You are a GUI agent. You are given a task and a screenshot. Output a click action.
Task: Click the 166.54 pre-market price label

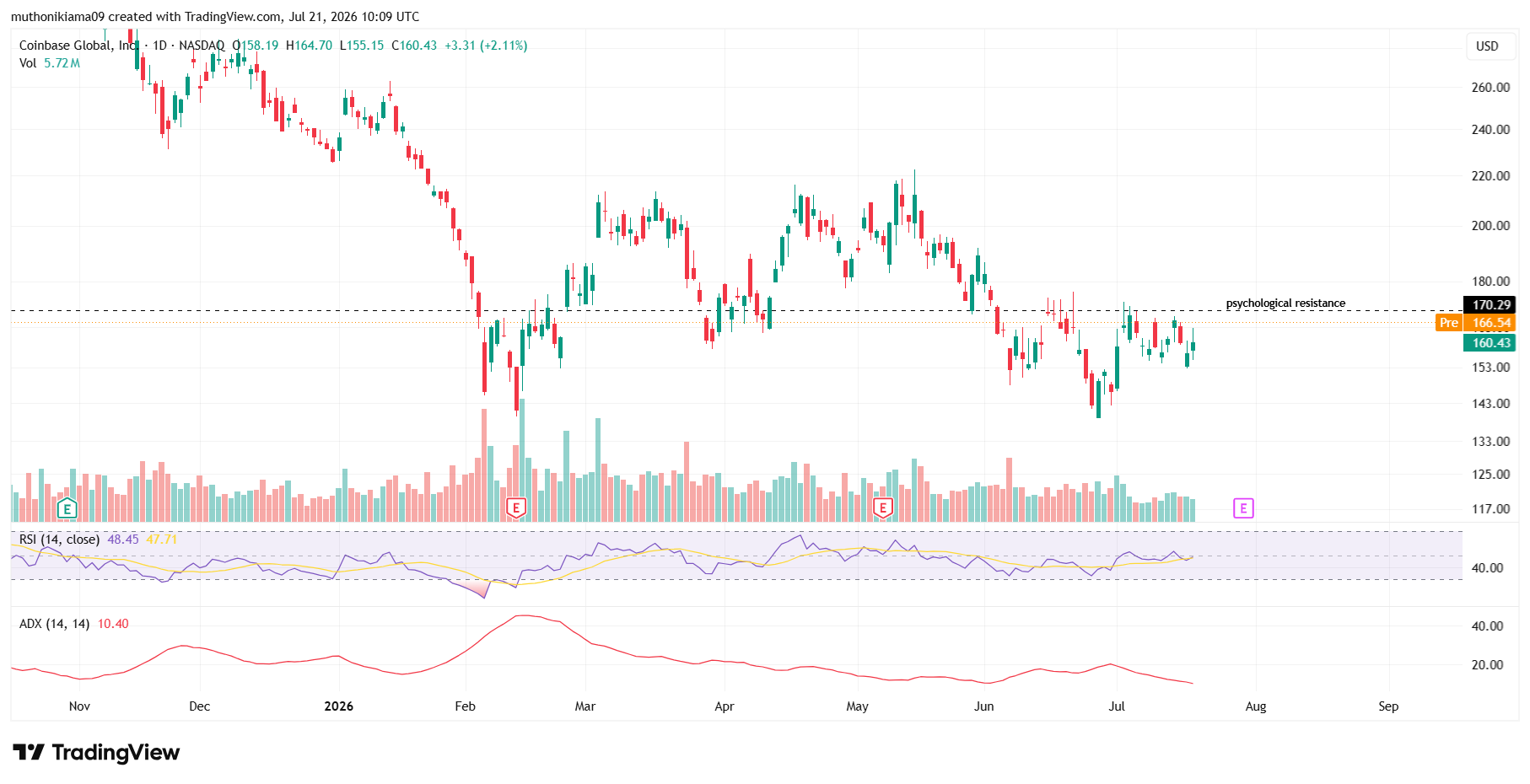(1490, 323)
